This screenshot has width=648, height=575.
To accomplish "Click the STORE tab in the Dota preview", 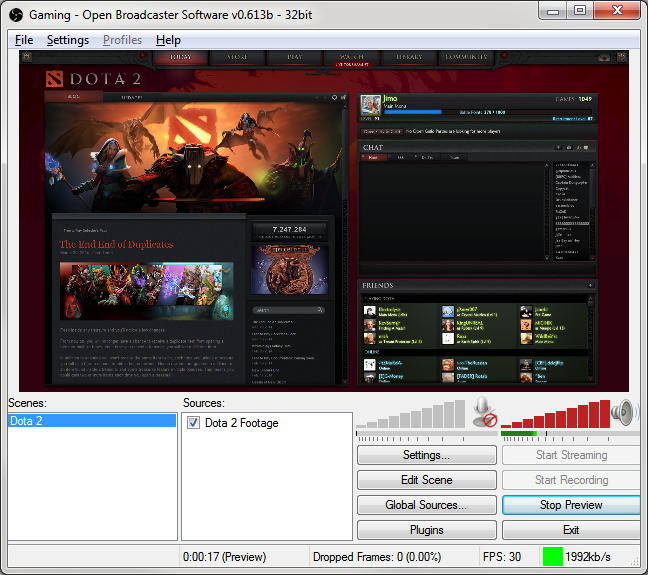I will (x=237, y=57).
